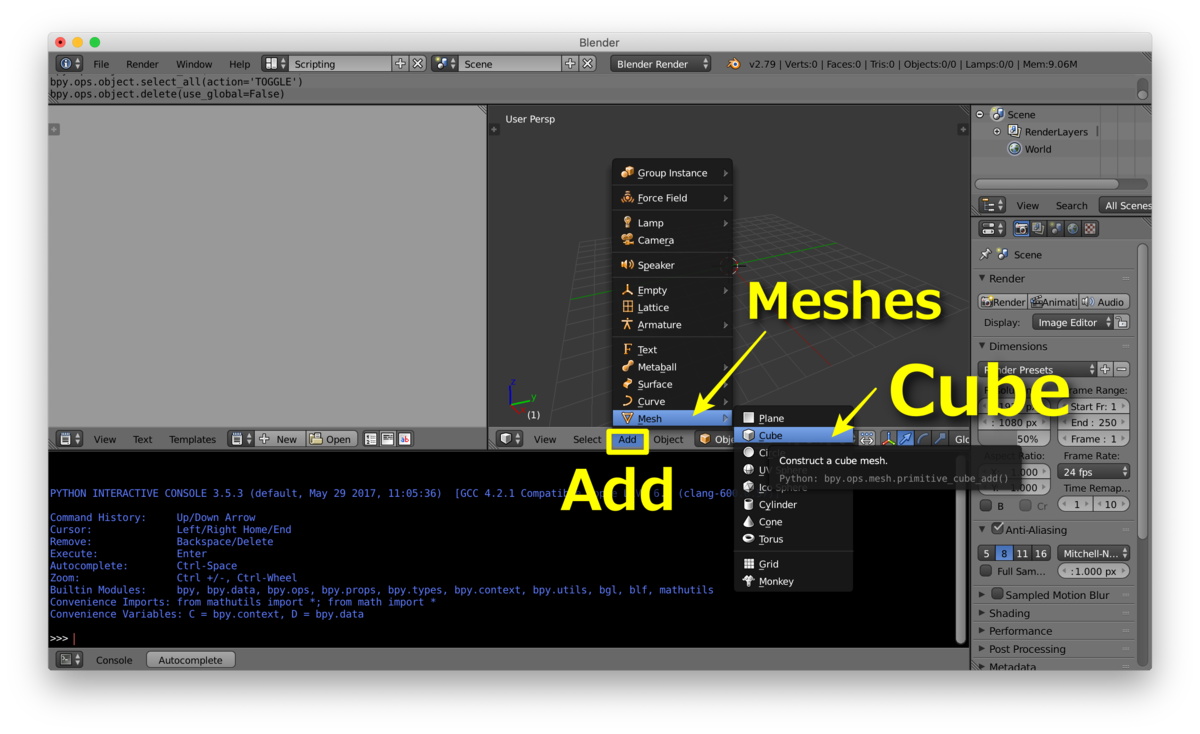This screenshot has height=734, width=1200.
Task: Switch to Scene properties tab icon
Action: (x=1056, y=229)
